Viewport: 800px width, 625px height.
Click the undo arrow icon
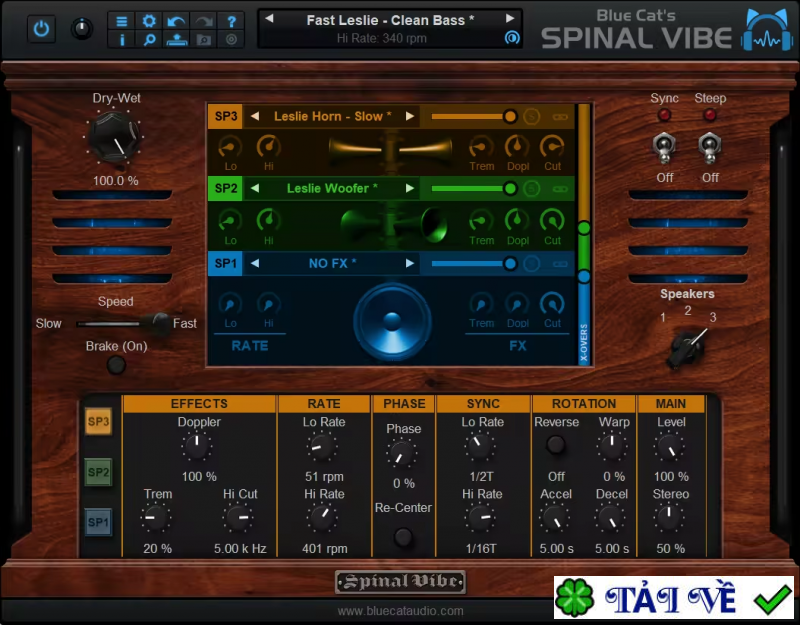pos(174,21)
